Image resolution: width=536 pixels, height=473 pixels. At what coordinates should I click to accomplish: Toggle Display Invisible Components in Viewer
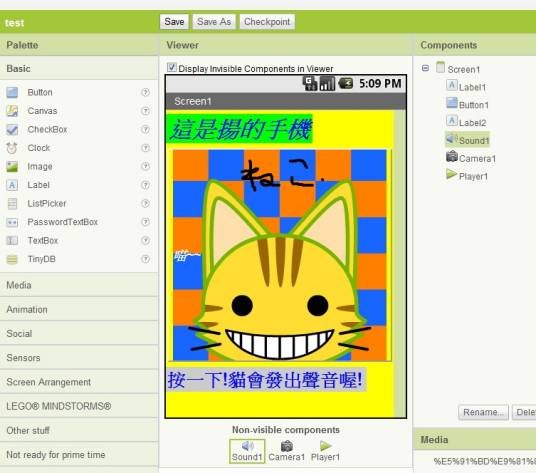pyautogui.click(x=172, y=67)
